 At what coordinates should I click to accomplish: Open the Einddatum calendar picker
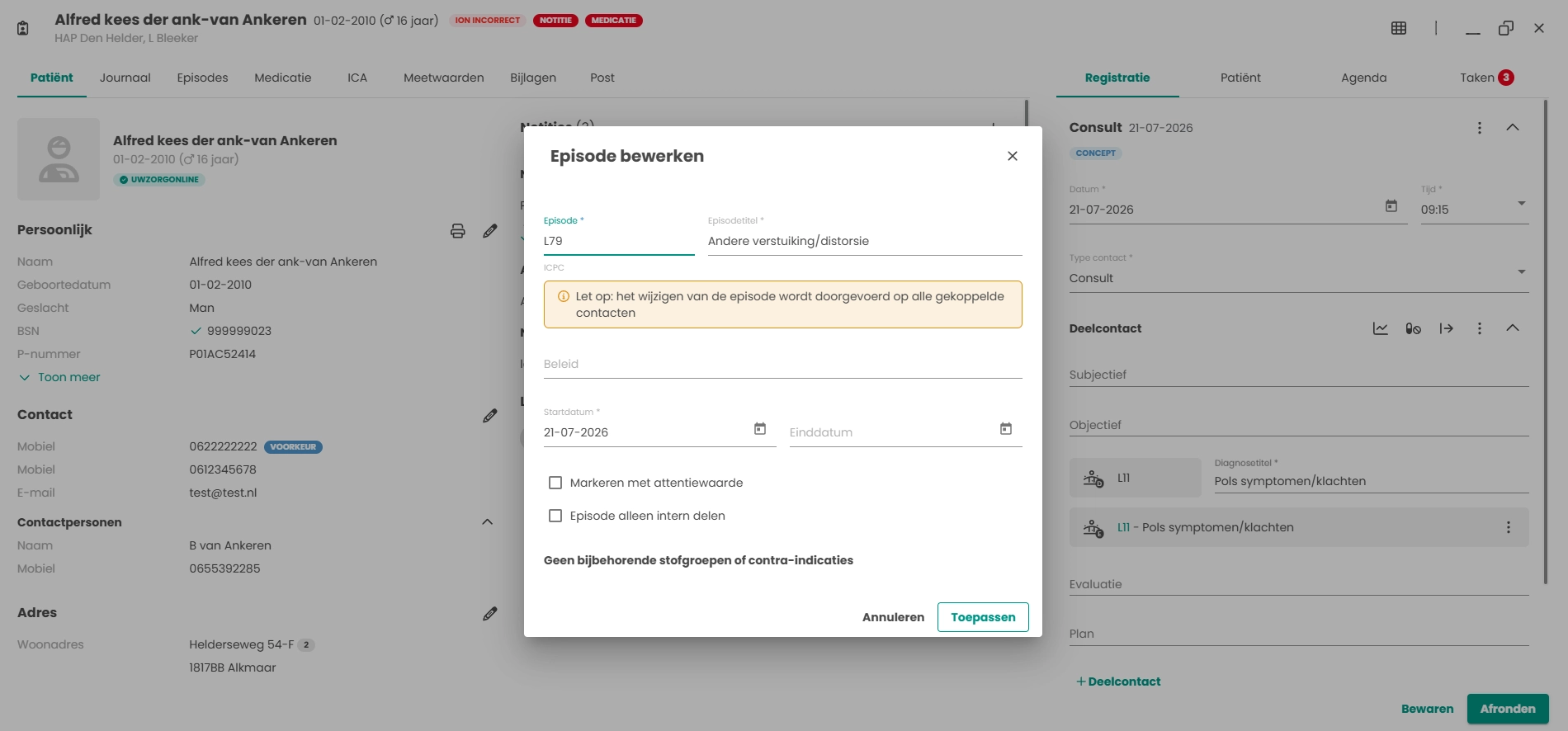pyautogui.click(x=1006, y=429)
